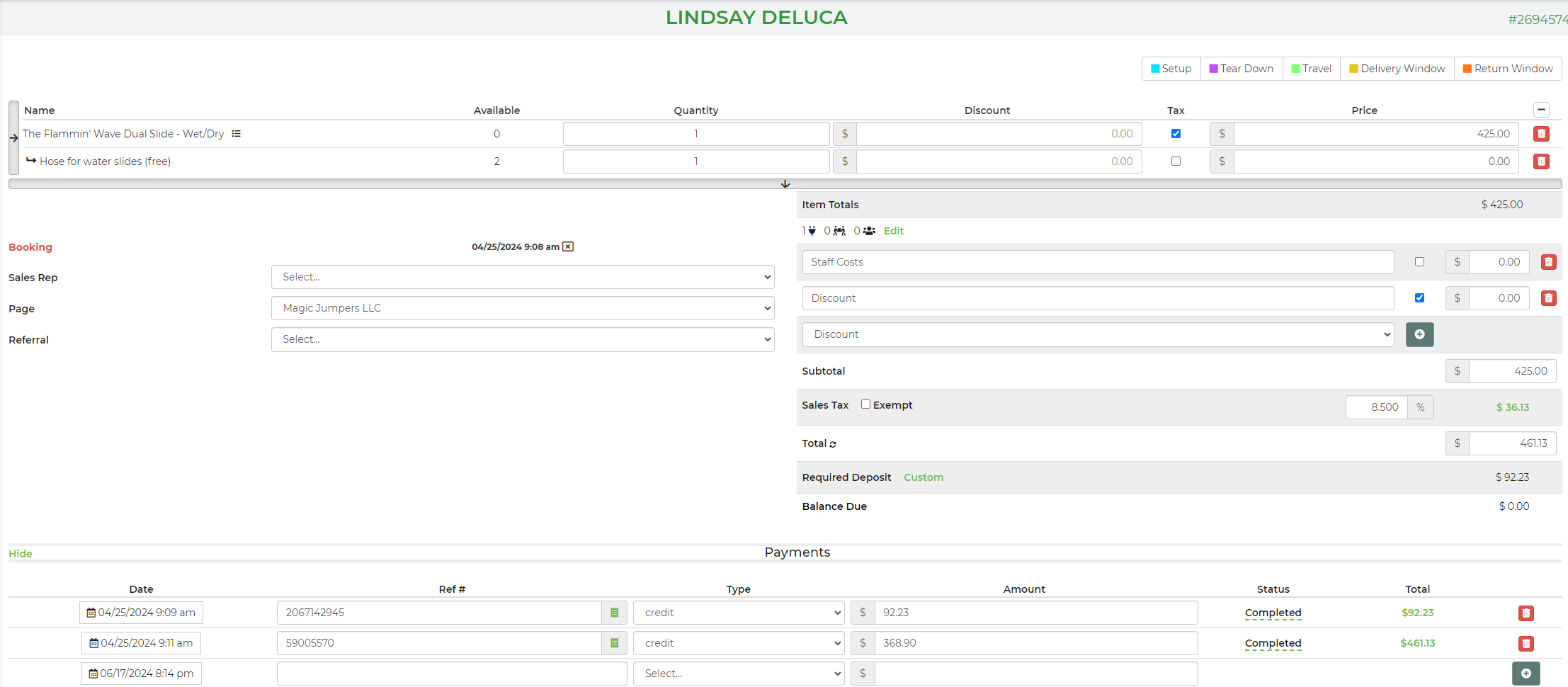Refresh the Total using the recalculate icon
Image resolution: width=1568 pixels, height=687 pixels.
pyautogui.click(x=833, y=444)
